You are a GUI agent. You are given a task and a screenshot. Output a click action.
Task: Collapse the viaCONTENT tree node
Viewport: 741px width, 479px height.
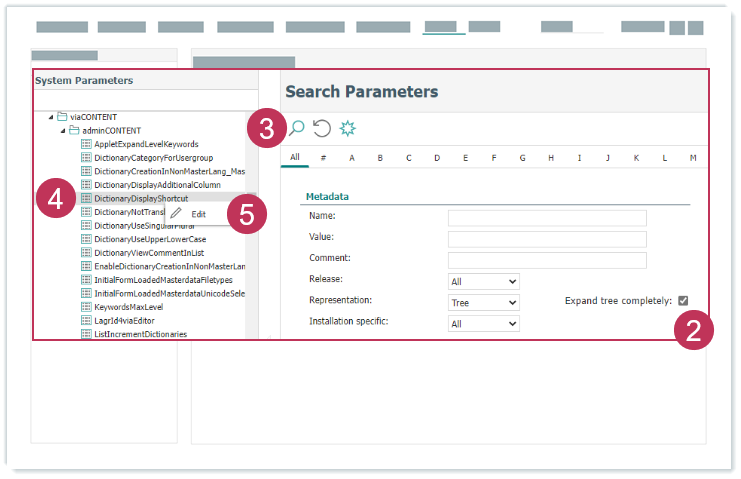(50, 117)
